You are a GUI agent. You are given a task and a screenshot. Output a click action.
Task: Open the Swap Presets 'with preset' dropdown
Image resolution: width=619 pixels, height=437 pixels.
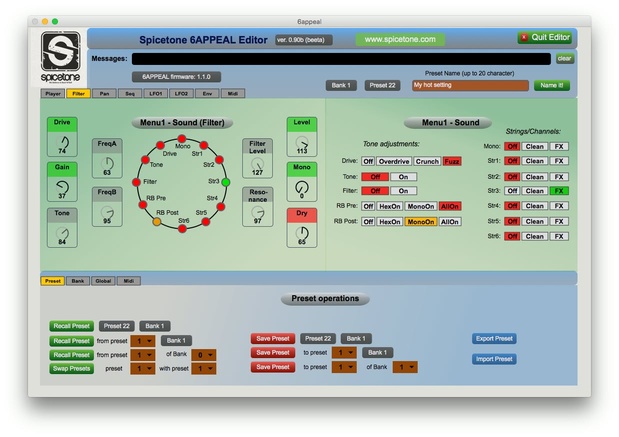(207, 368)
